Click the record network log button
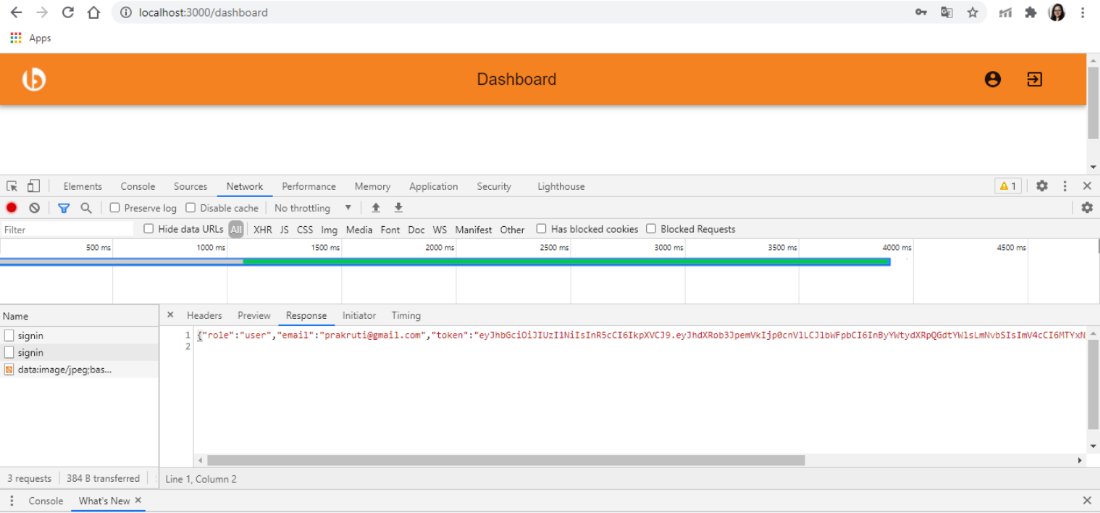Screen dimensions: 1100x513 tap(12, 208)
